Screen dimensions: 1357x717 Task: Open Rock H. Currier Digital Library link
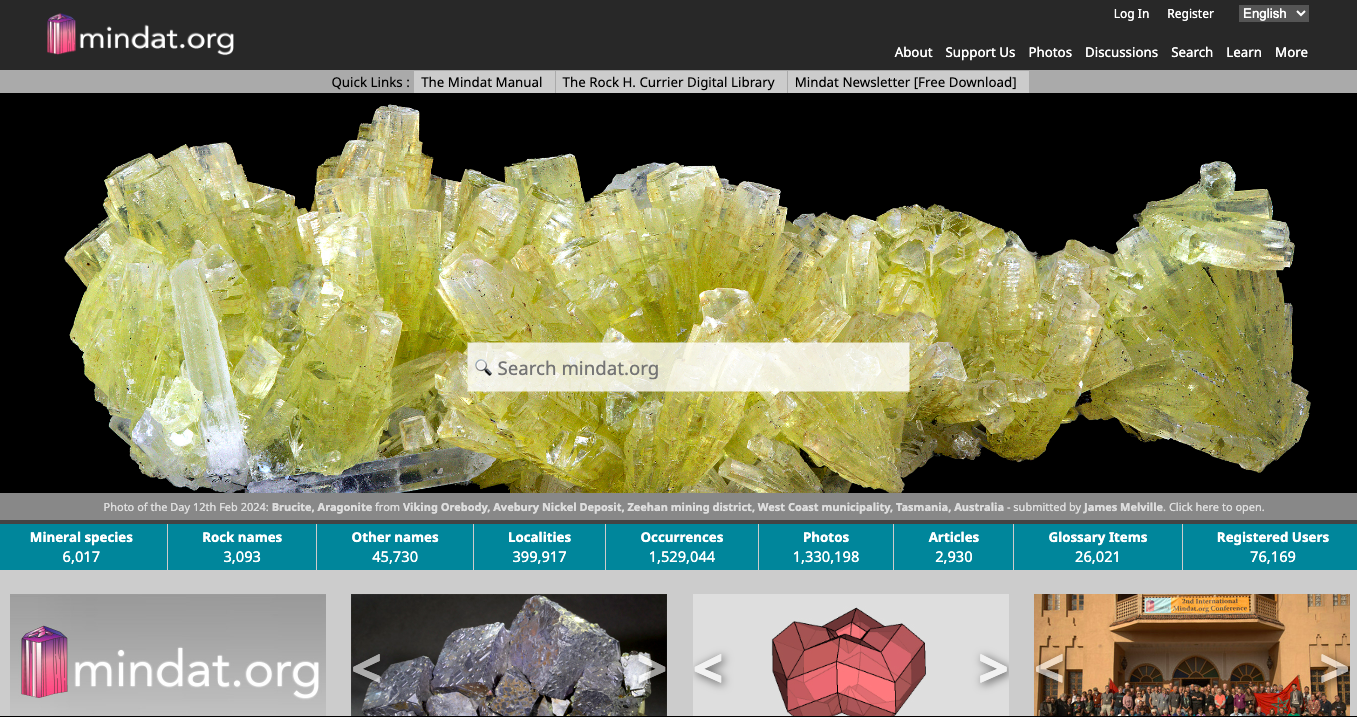668,82
